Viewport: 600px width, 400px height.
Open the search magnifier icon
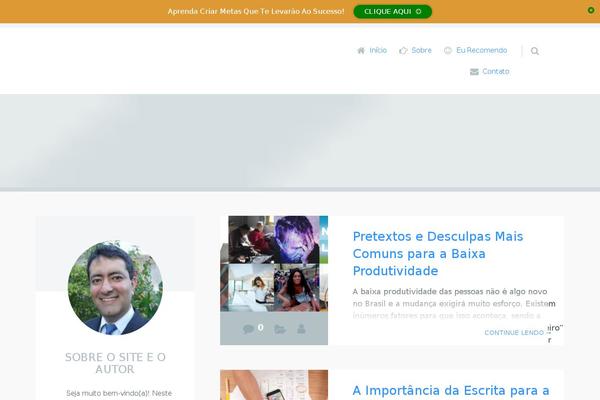(x=535, y=51)
